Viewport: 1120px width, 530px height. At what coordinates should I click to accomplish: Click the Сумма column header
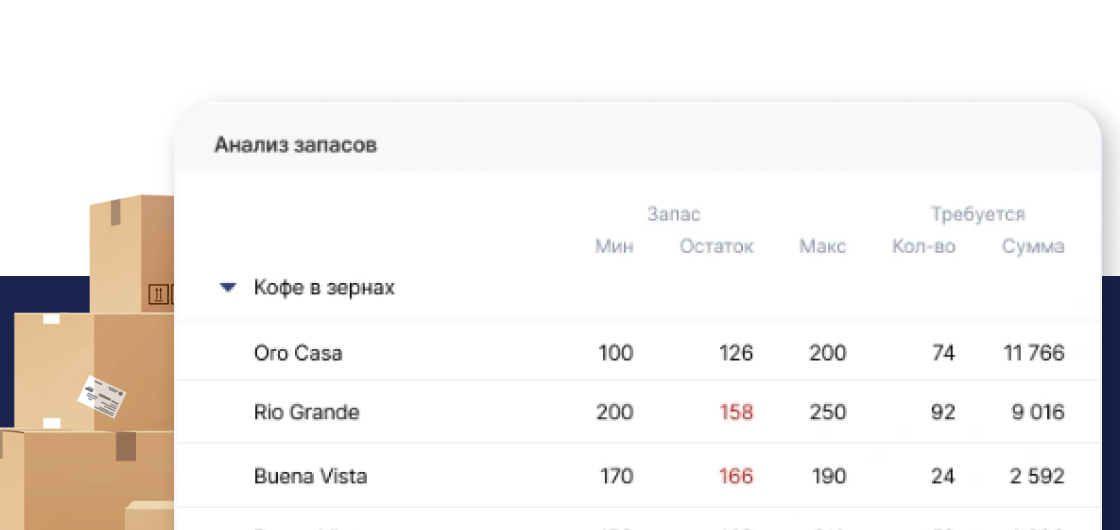coord(1033,247)
